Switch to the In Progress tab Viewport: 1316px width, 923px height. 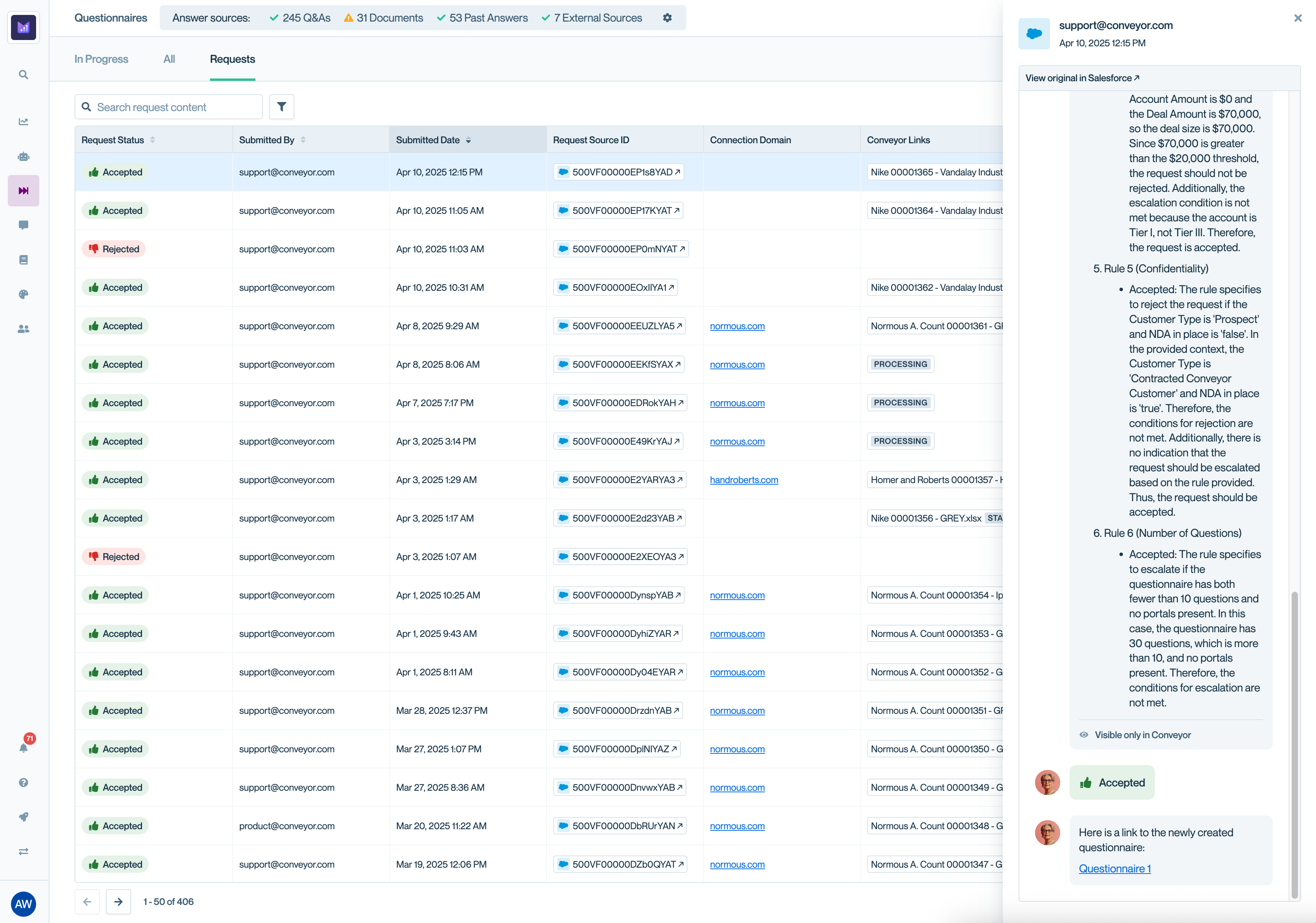pyautogui.click(x=102, y=59)
